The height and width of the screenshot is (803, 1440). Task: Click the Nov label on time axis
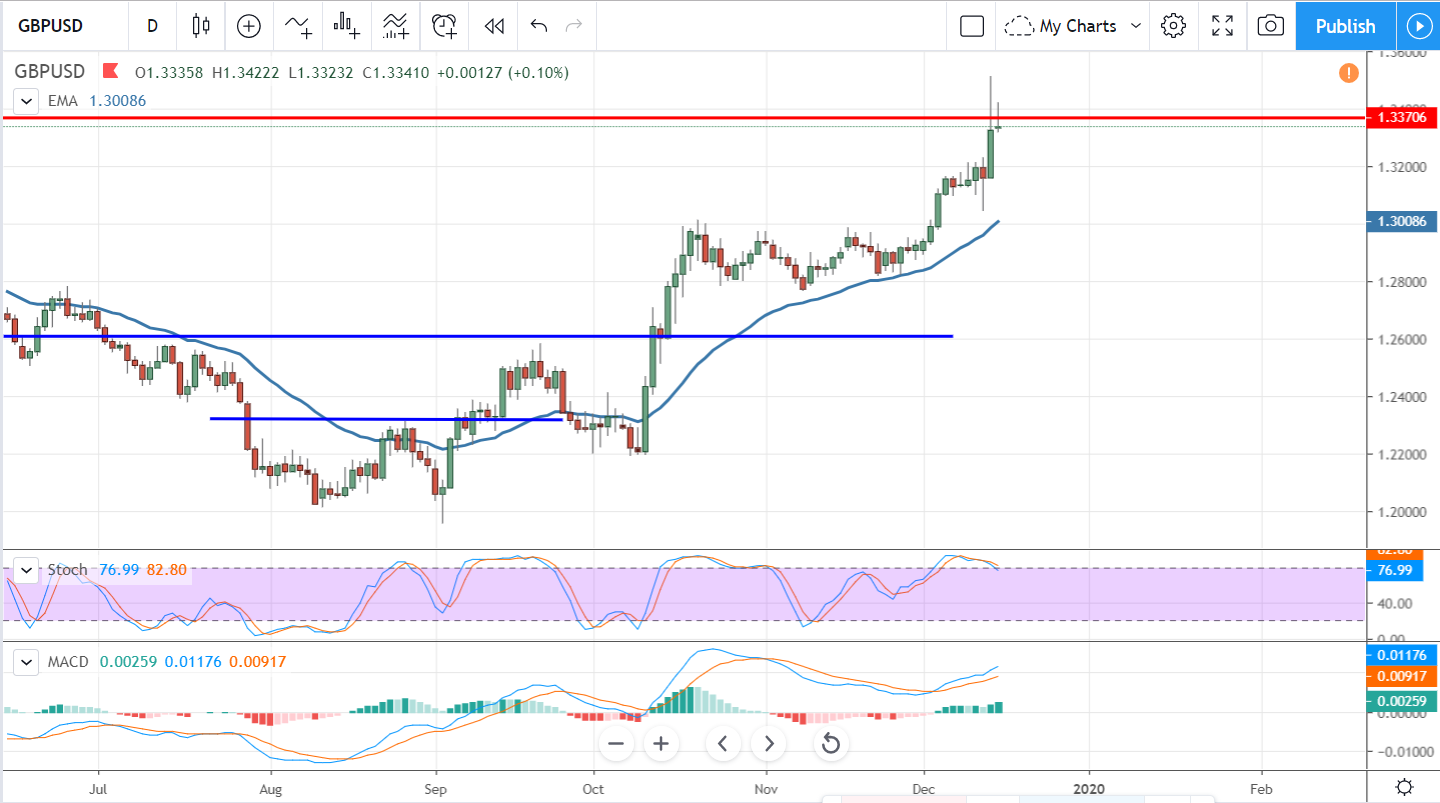point(766,787)
